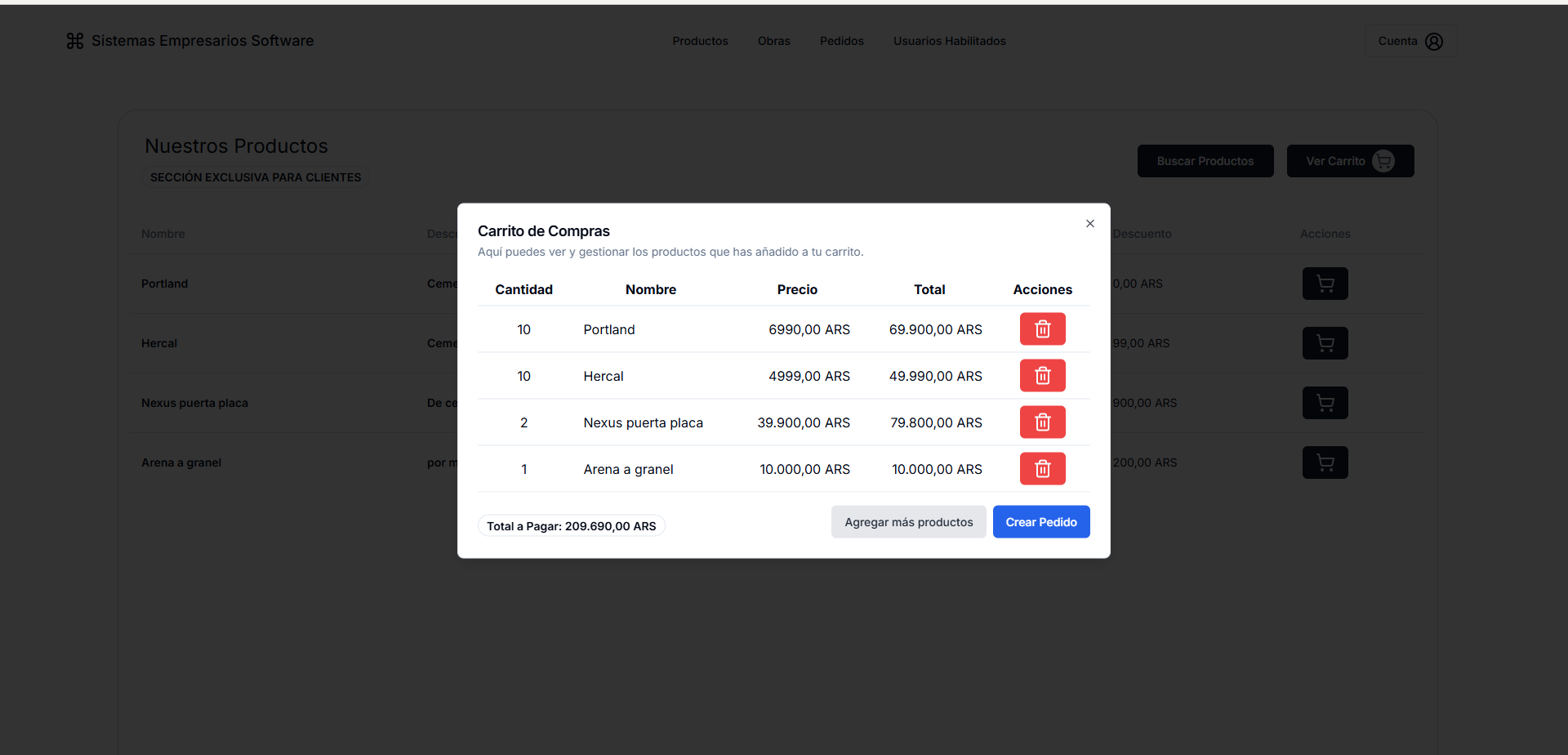Viewport: 1568px width, 755px height.
Task: Open the Productos menu item
Action: click(700, 41)
